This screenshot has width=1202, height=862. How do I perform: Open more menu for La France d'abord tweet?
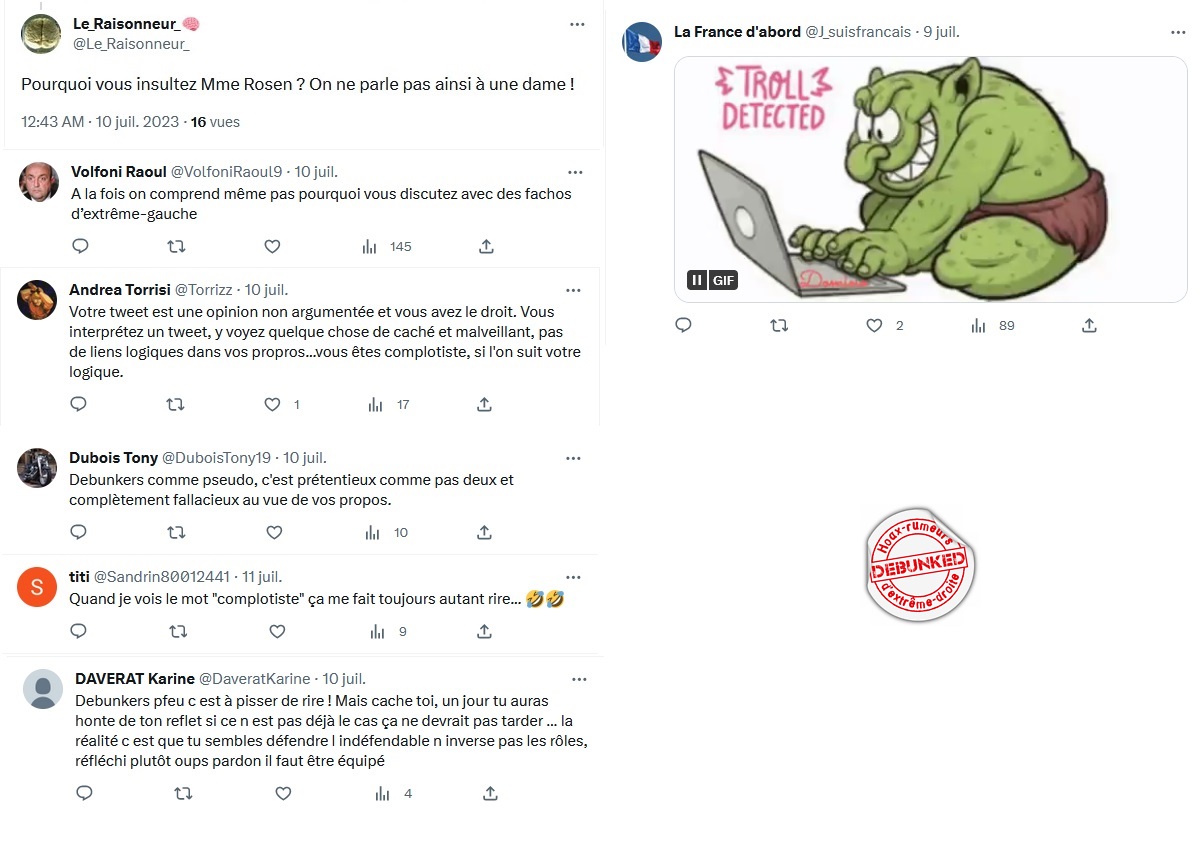pos(1178,32)
